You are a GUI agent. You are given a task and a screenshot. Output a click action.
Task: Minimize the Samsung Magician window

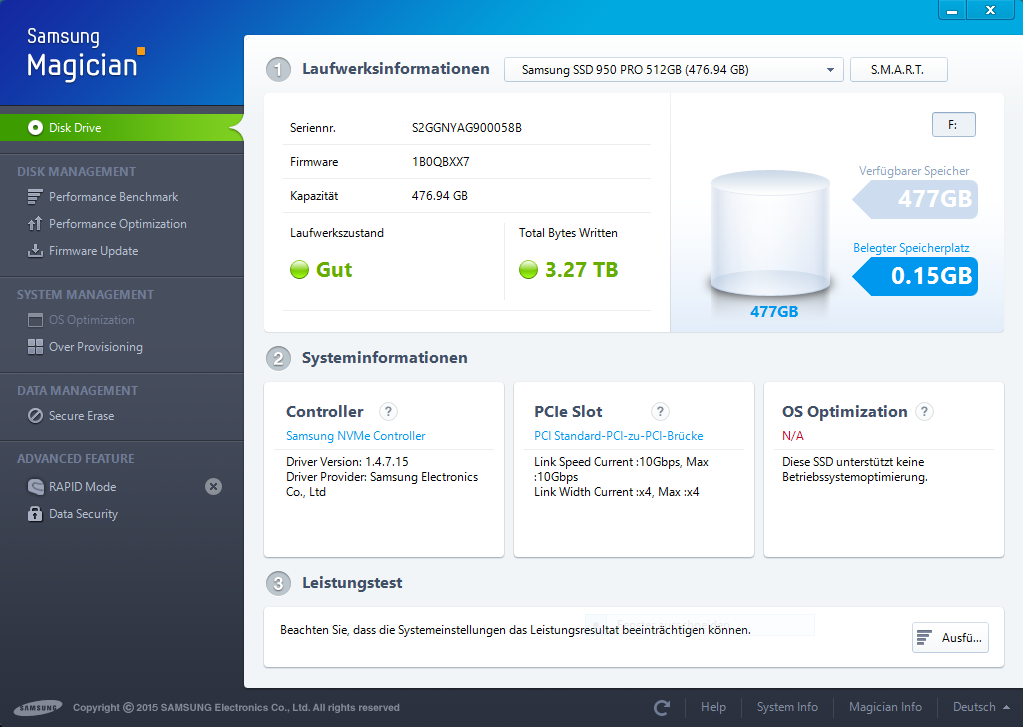[x=952, y=10]
